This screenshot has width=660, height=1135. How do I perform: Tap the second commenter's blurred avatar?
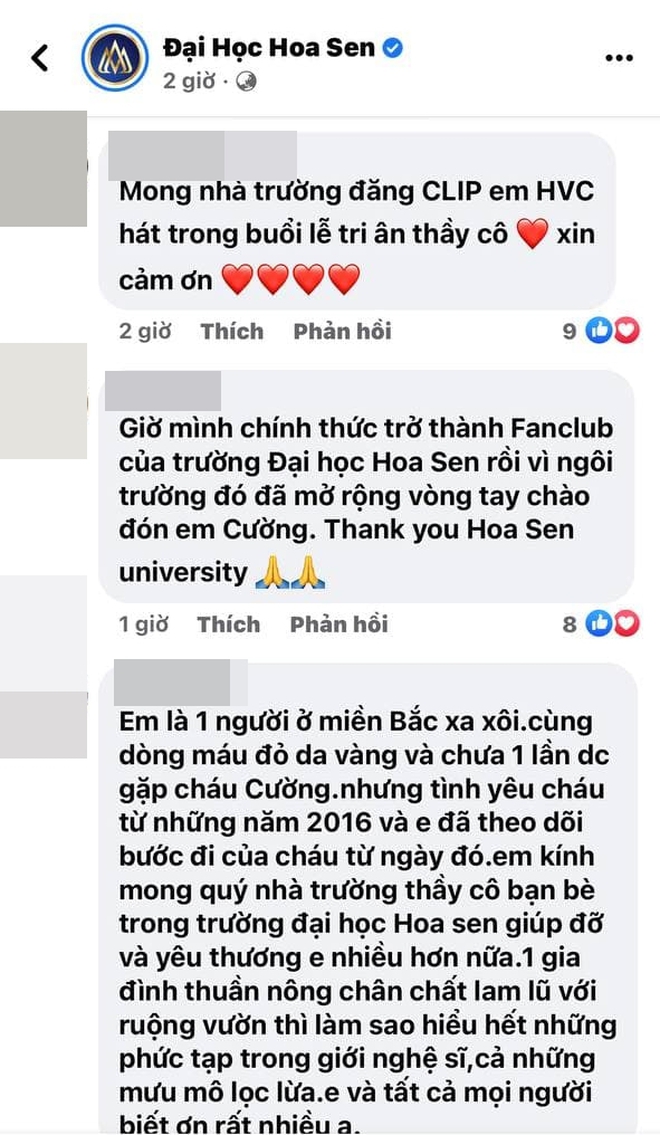(43, 401)
